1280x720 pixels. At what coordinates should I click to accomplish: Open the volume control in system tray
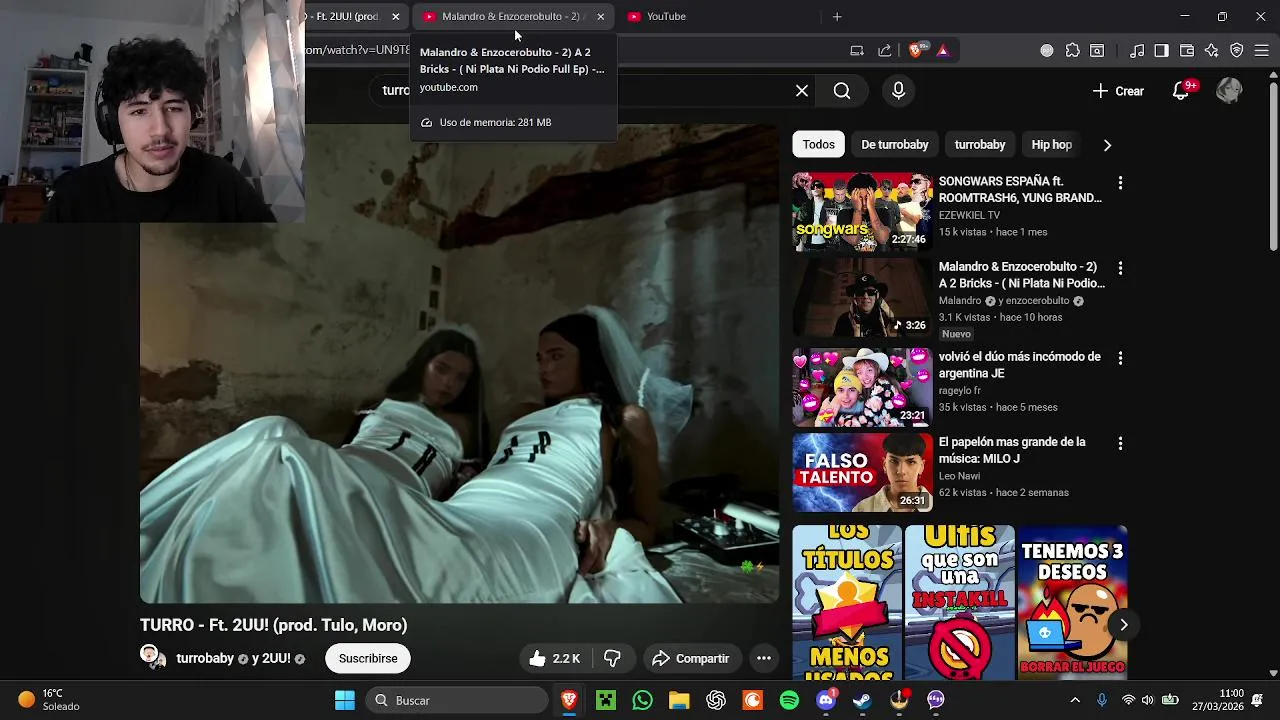coord(1147,700)
